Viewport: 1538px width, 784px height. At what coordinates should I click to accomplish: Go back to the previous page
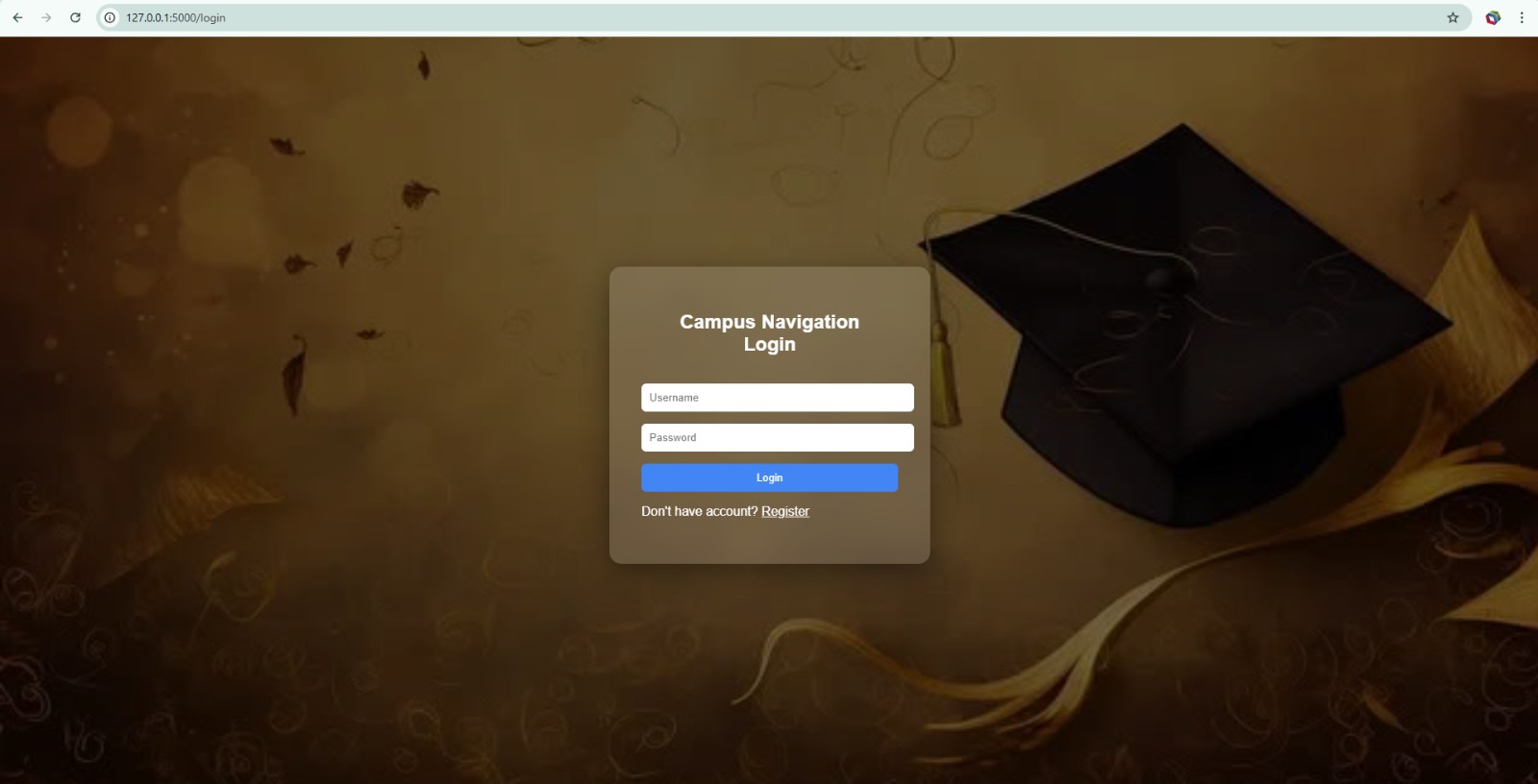[17, 17]
